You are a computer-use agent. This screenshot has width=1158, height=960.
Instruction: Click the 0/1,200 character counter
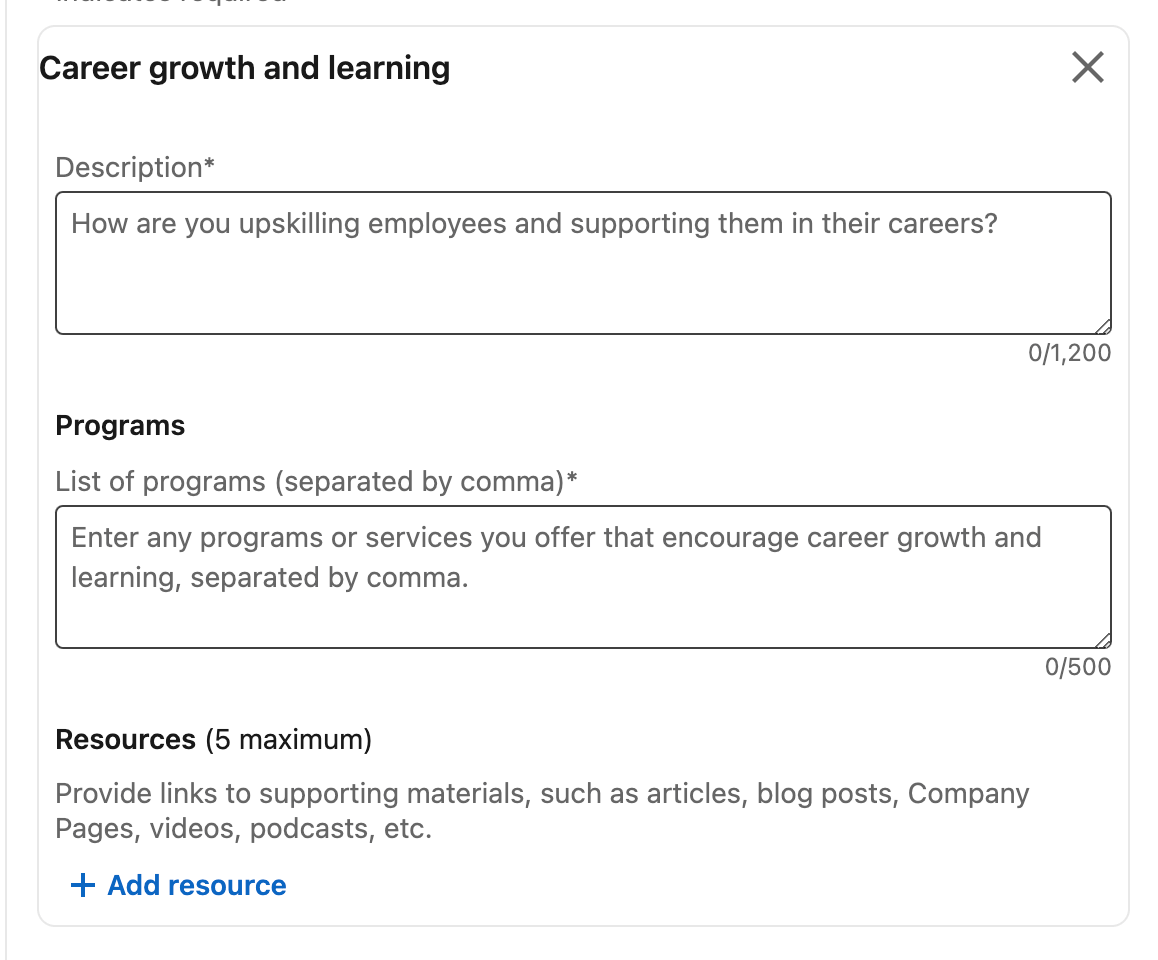click(x=1068, y=353)
